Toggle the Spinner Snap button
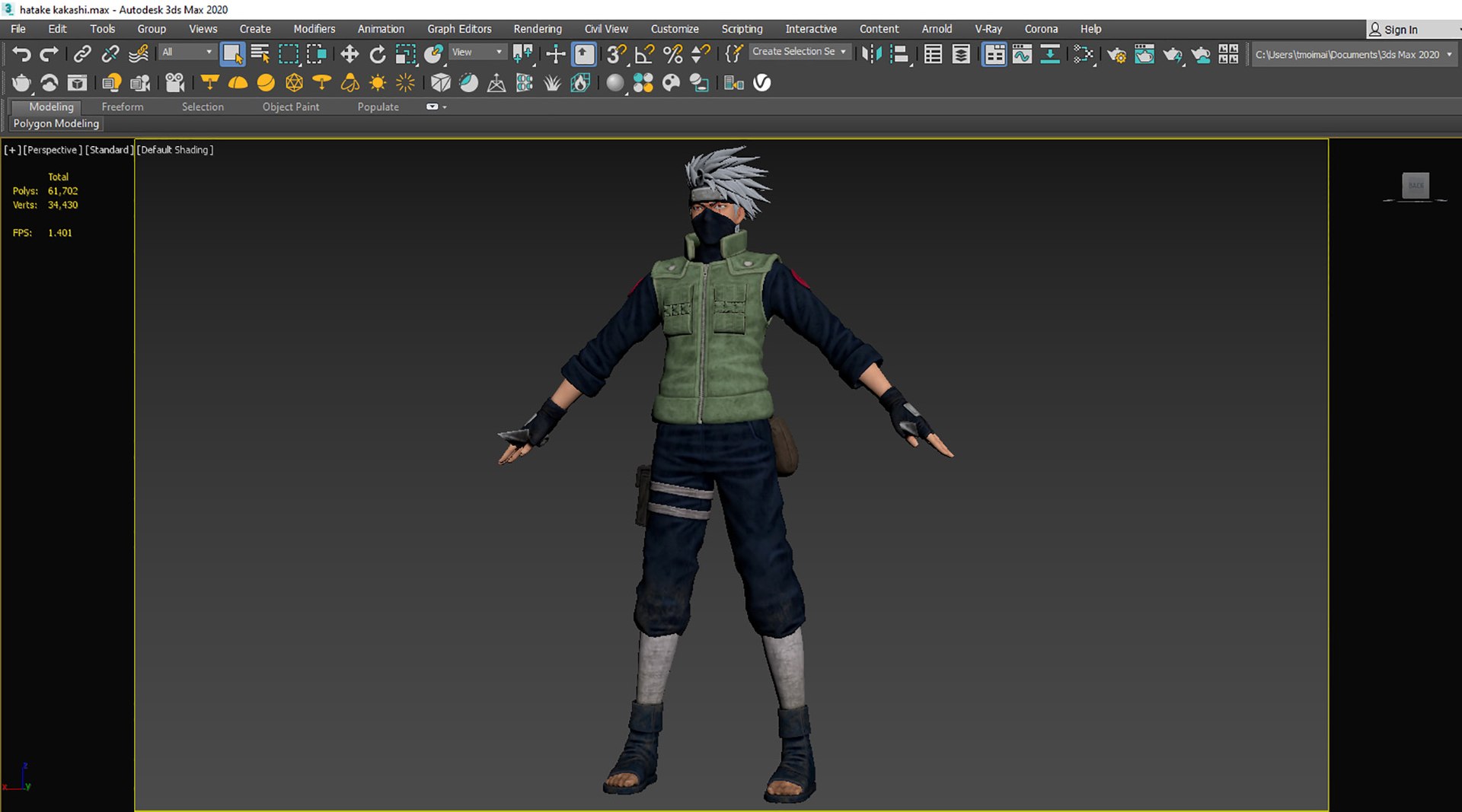 pyautogui.click(x=701, y=54)
